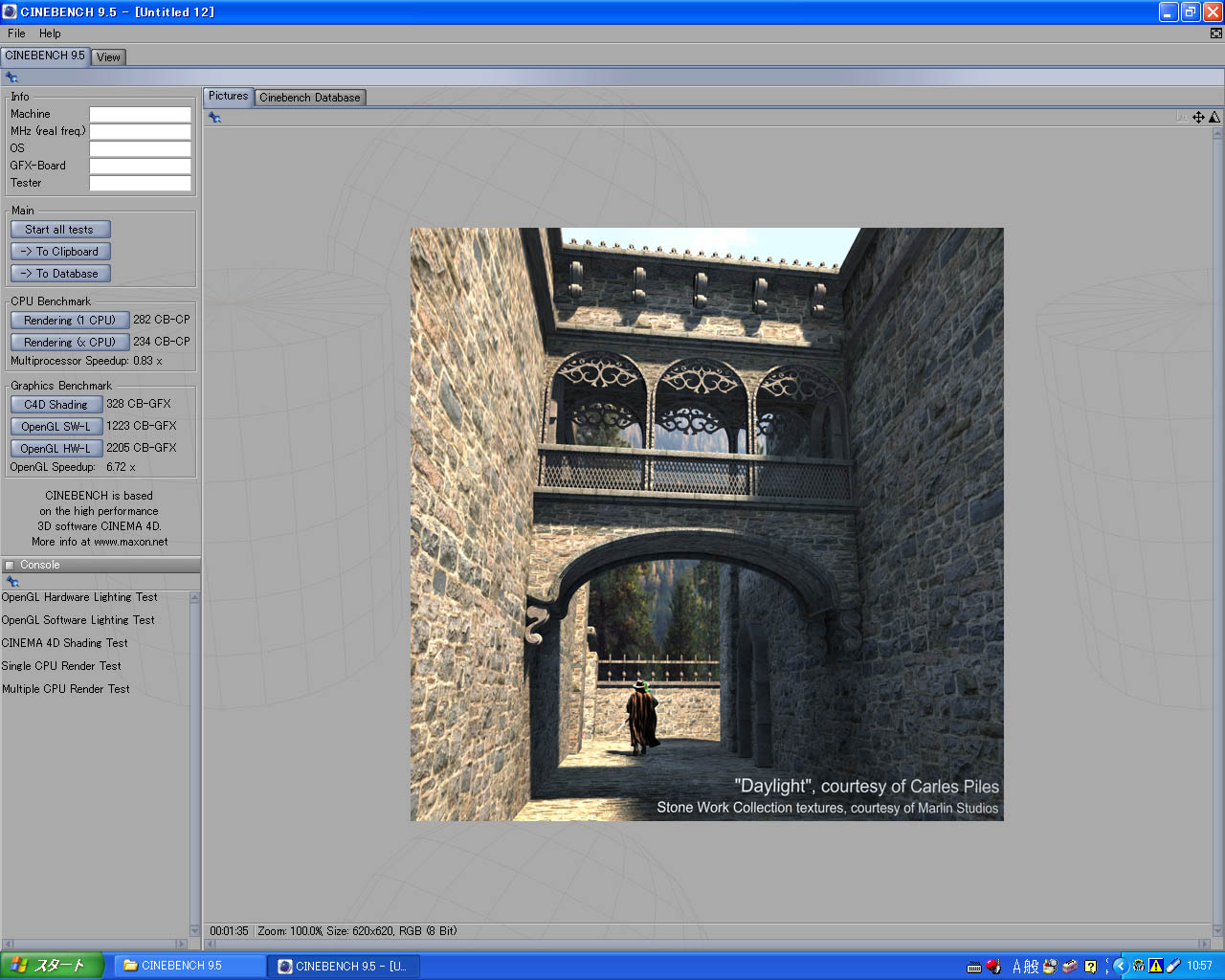Click the Start all tests button
This screenshot has width=1225, height=980.
pyautogui.click(x=60, y=230)
